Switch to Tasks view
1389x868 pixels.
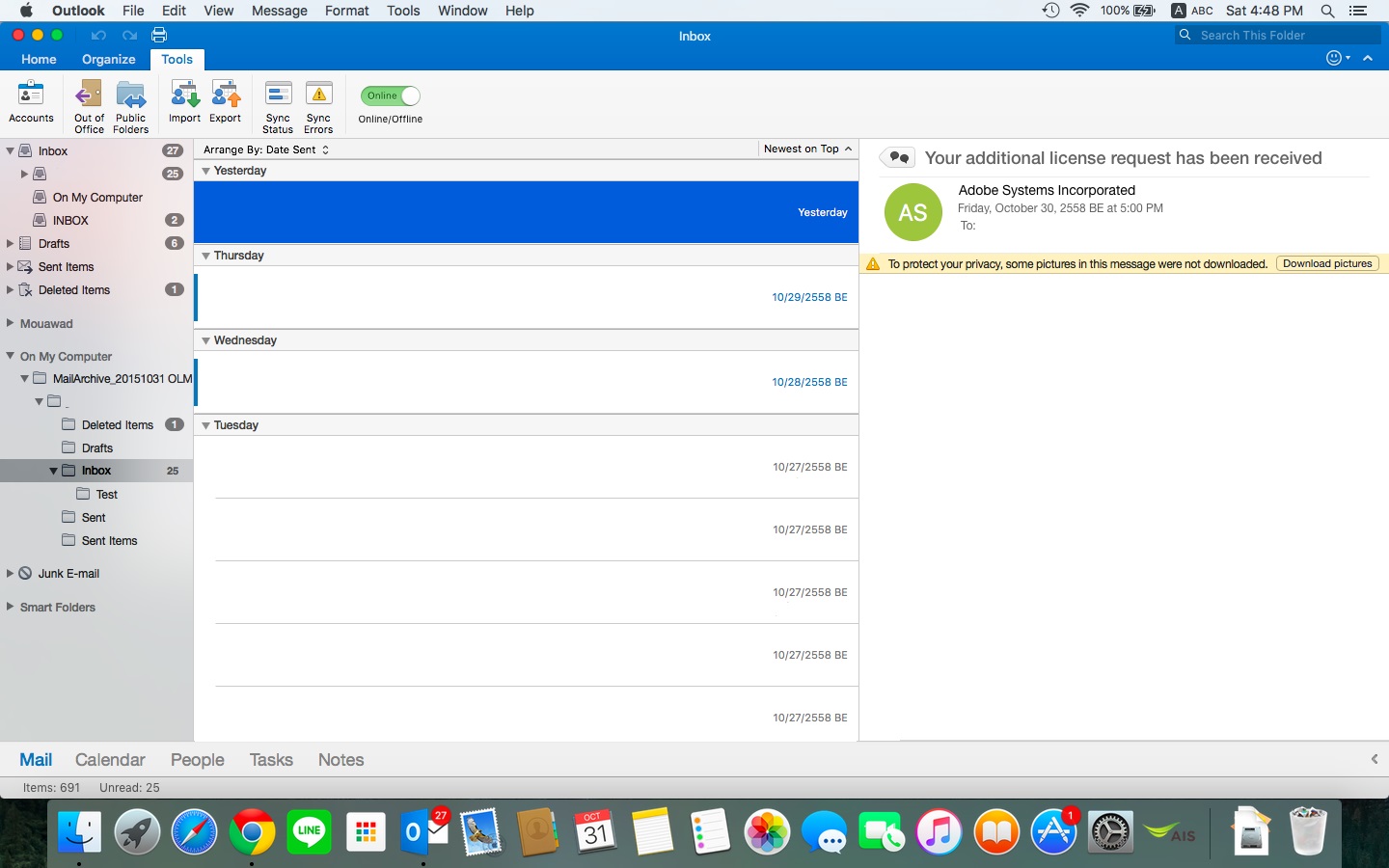tap(270, 760)
